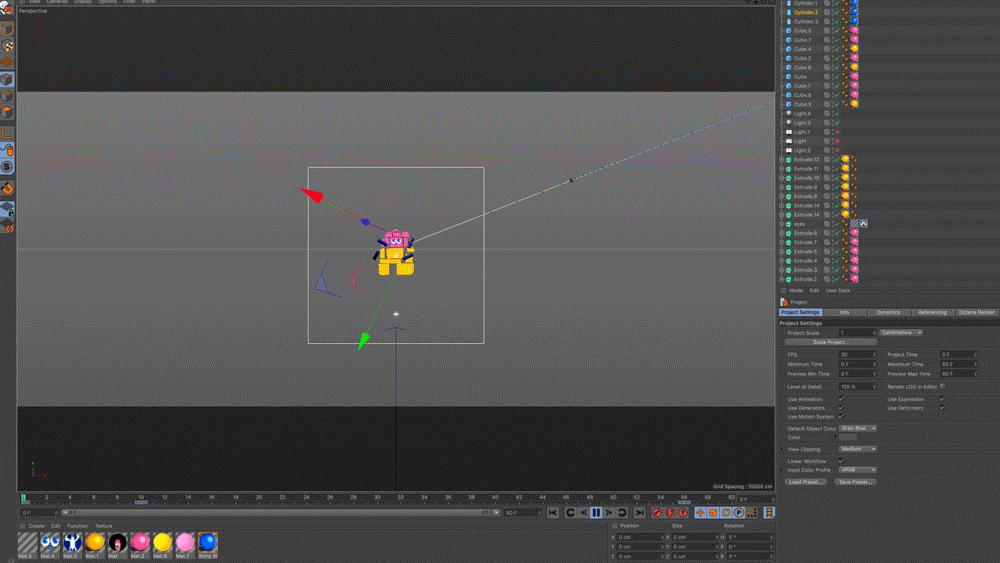The image size is (1000, 563).
Task: Select the Mat.3 blue figure material
Action: 72,543
